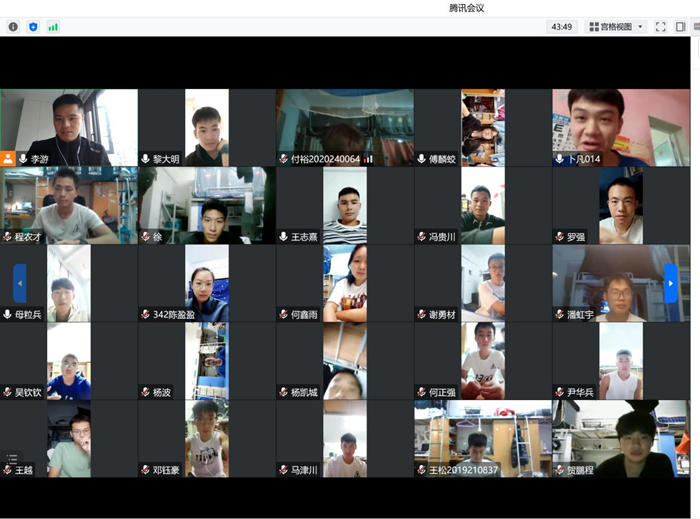700x519 pixels.
Task: Click the meeting info icon in top-left
Action: click(13, 27)
